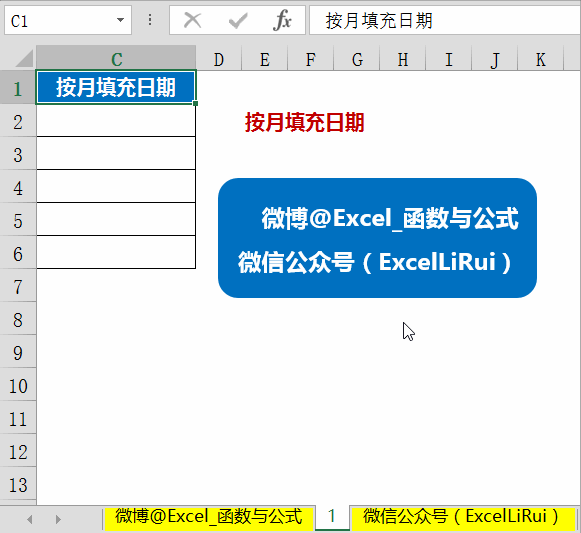The width and height of the screenshot is (581, 533).
Task: Click the red 按月填充日期 title text
Action: [x=305, y=122]
